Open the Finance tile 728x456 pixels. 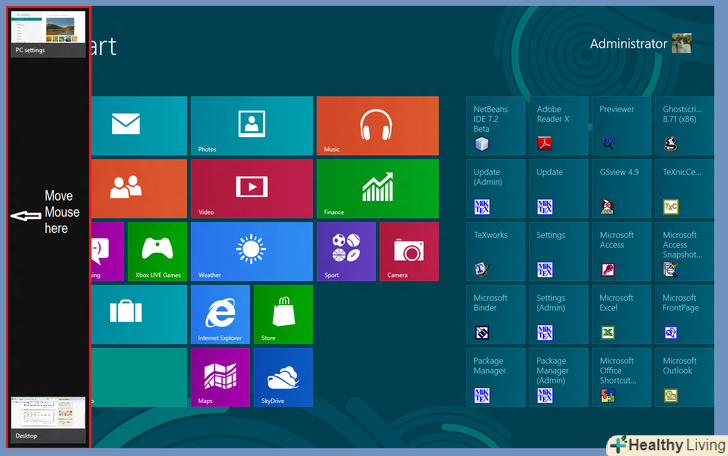[377, 188]
